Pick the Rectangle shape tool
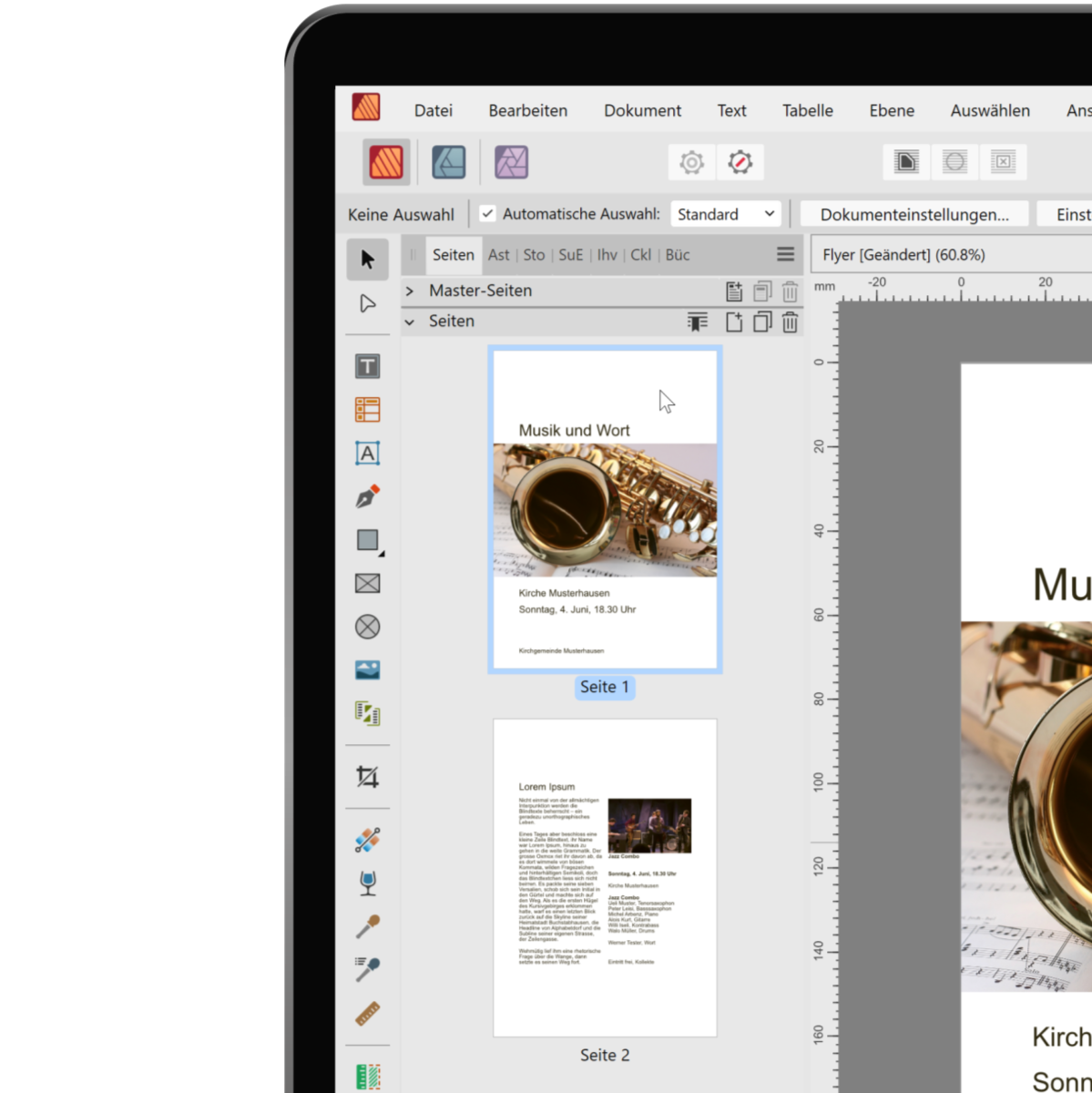The image size is (1092, 1093). click(x=367, y=540)
